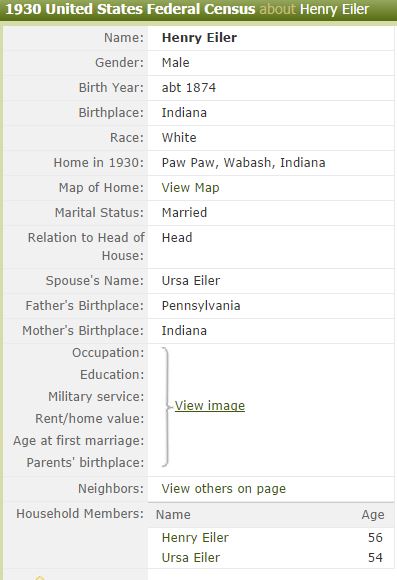Image resolution: width=397 pixels, height=580 pixels.
Task: Click the bold Henry Eiler name value
Action: (x=199, y=37)
